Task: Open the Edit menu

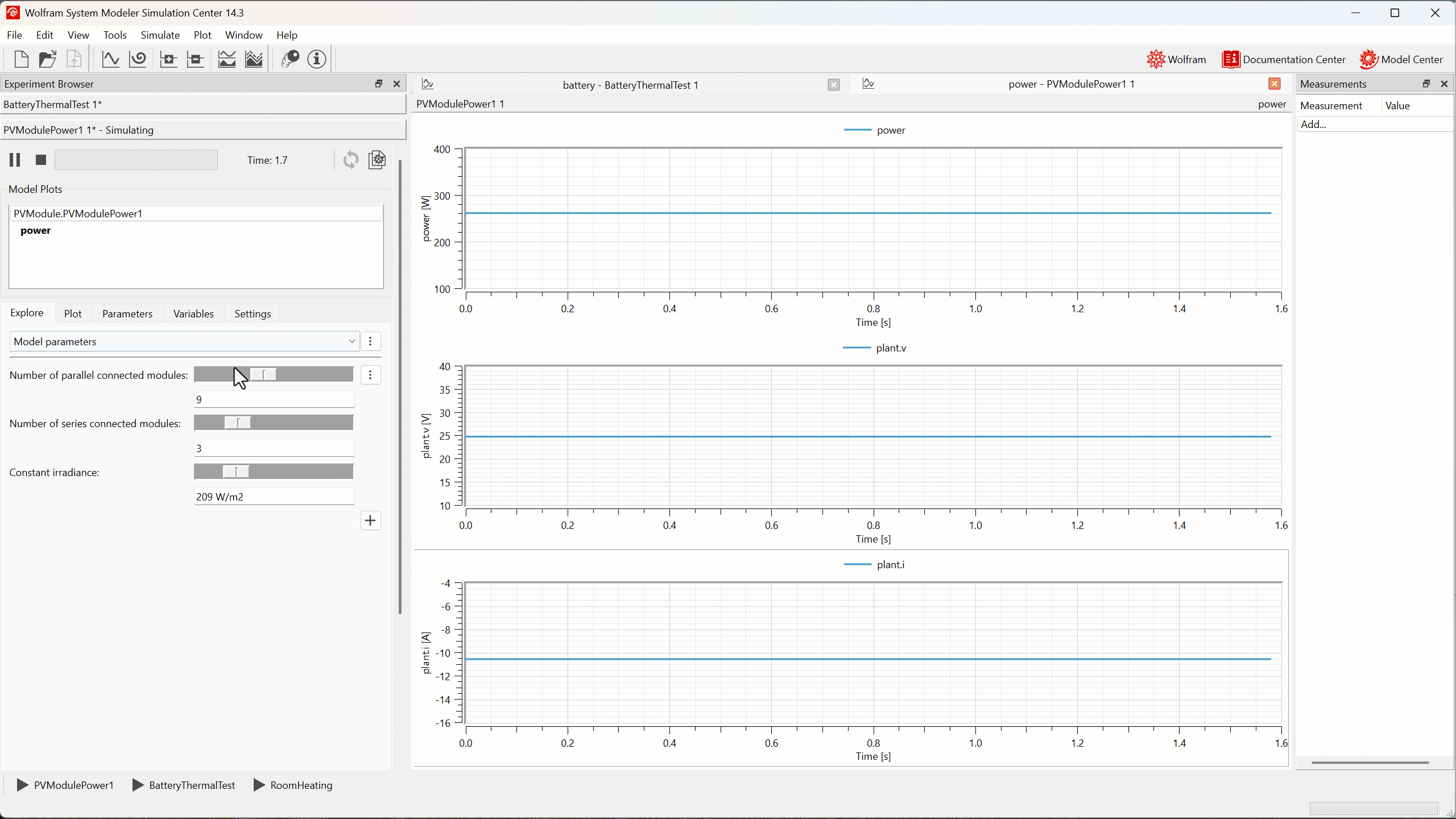Action: (x=44, y=35)
